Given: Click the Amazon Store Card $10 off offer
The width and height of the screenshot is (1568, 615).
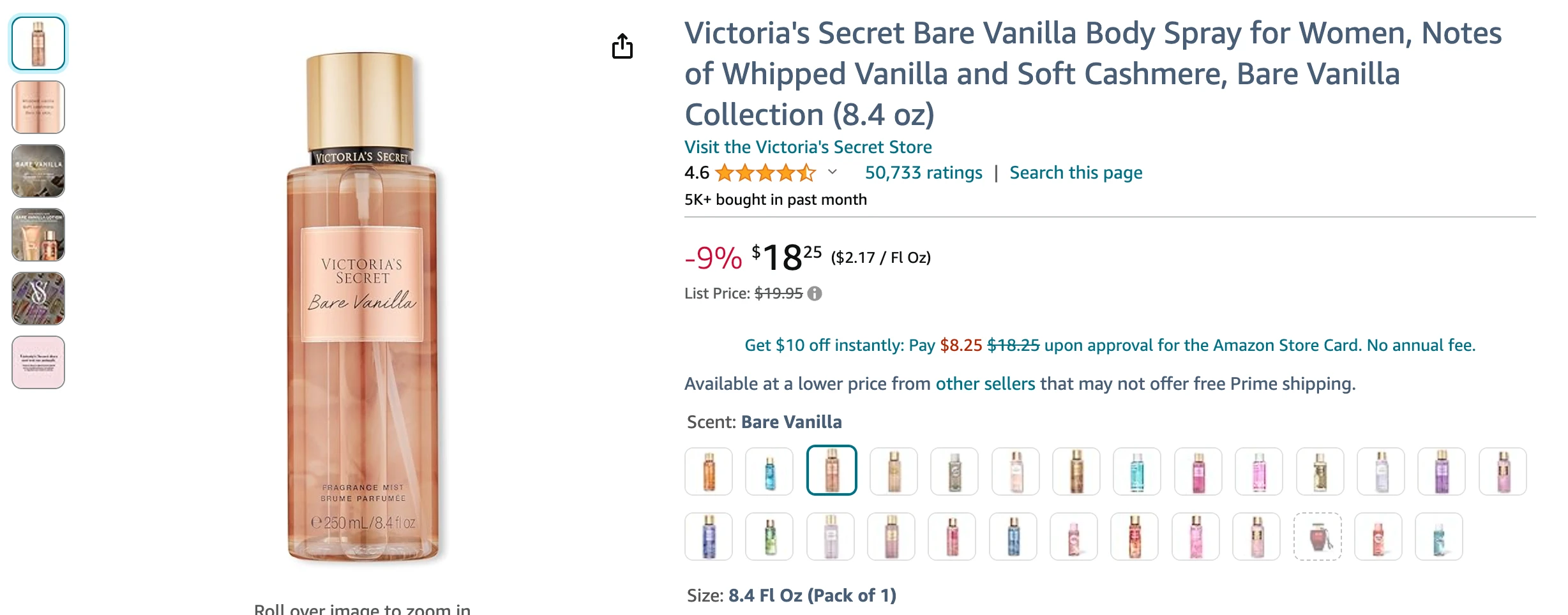Looking at the screenshot, I should coord(1110,345).
